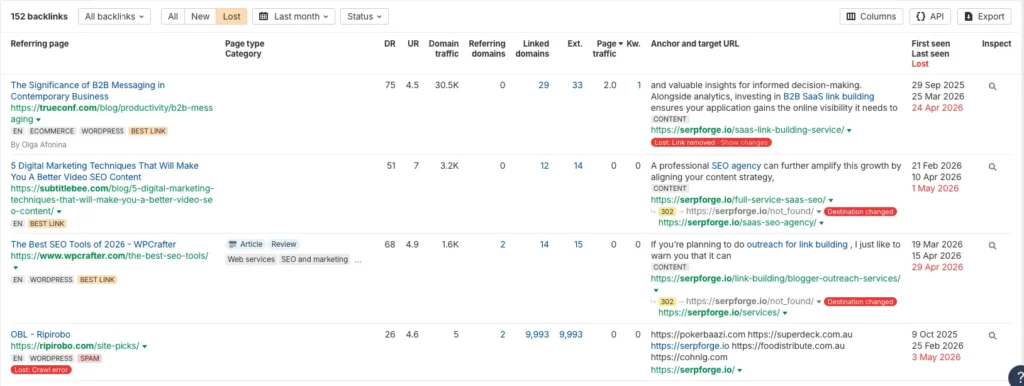Inspect the ripirobo.com backlink row
The image size is (1024, 386).
pos(992,336)
